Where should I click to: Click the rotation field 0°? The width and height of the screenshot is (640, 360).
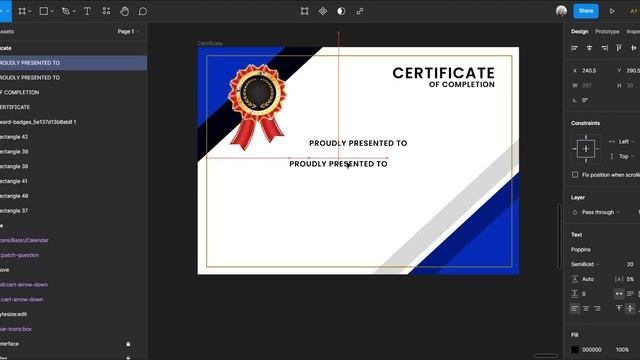[585, 100]
